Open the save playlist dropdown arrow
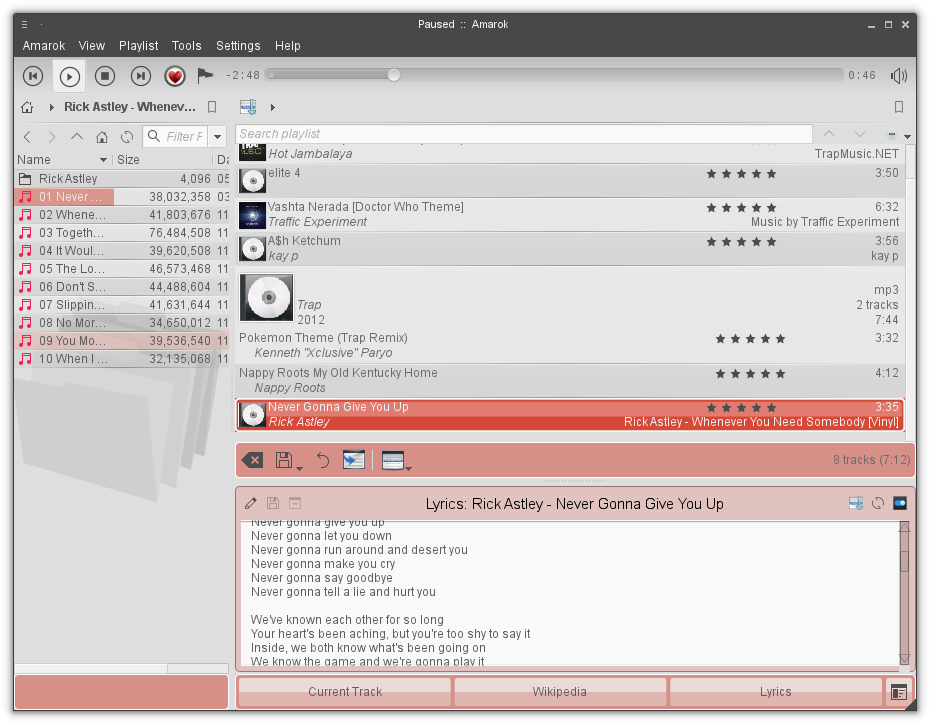Image resolution: width=929 pixels, height=724 pixels. coord(299,466)
